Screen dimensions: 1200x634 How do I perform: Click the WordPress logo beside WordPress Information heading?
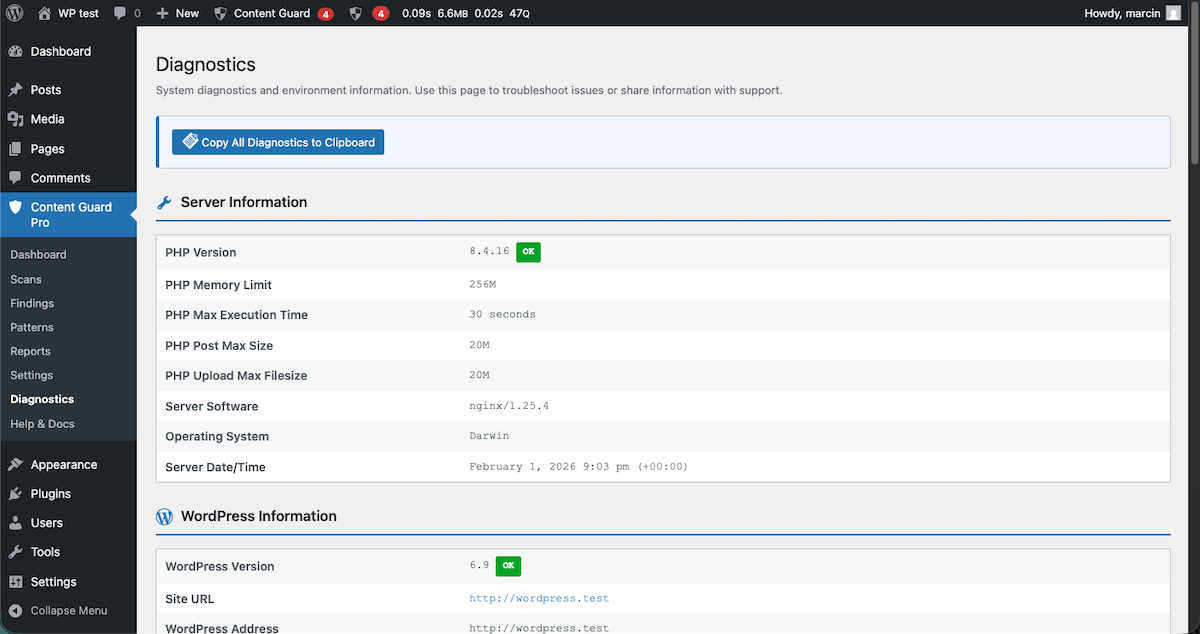click(164, 516)
